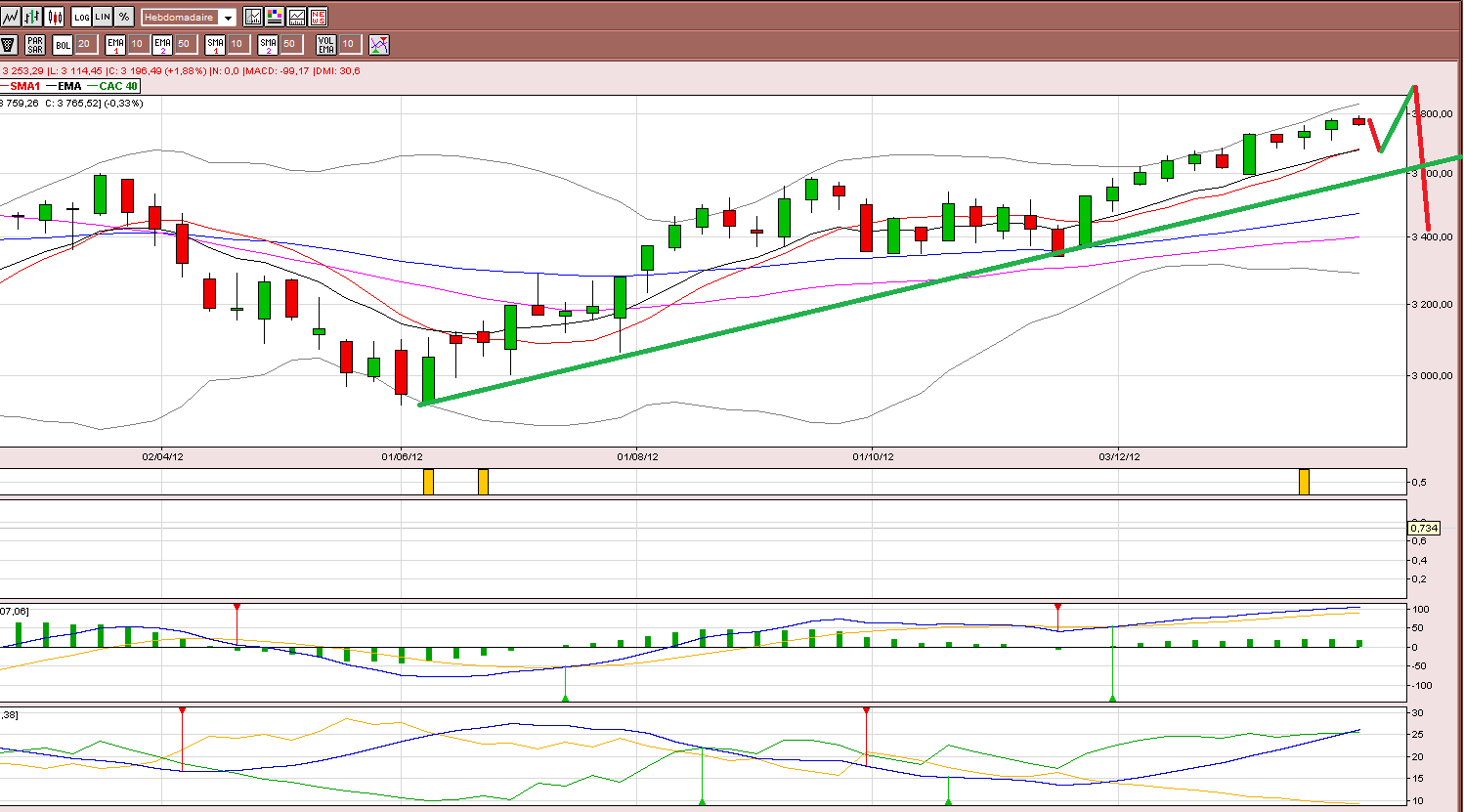Click the 01/08/12 date label

tap(637, 456)
